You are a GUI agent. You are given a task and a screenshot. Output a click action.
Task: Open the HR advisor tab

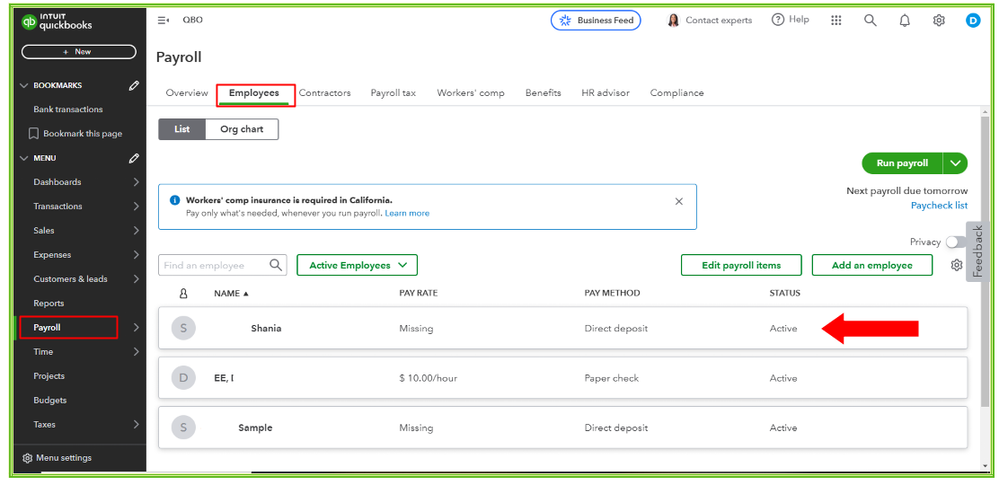point(605,93)
